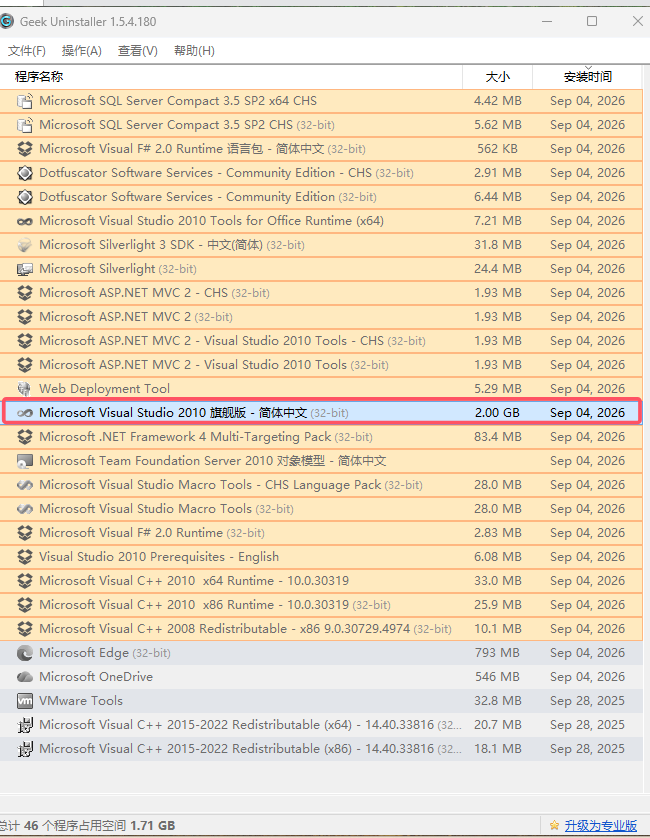Open the 操作(A) menu
Viewport: 650px width, 838px height.
pyautogui.click(x=81, y=51)
